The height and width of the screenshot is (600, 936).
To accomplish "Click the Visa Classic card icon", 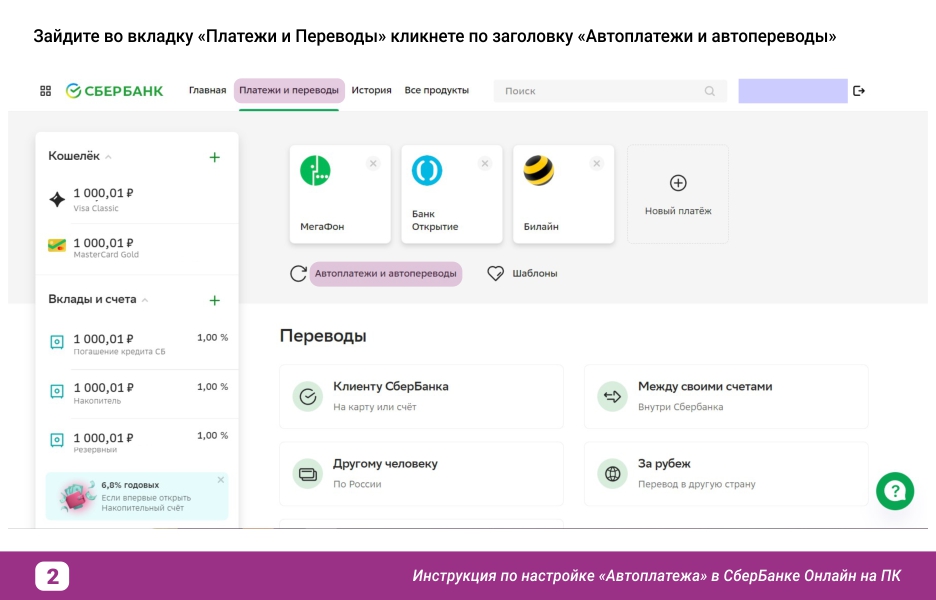I will tap(57, 199).
